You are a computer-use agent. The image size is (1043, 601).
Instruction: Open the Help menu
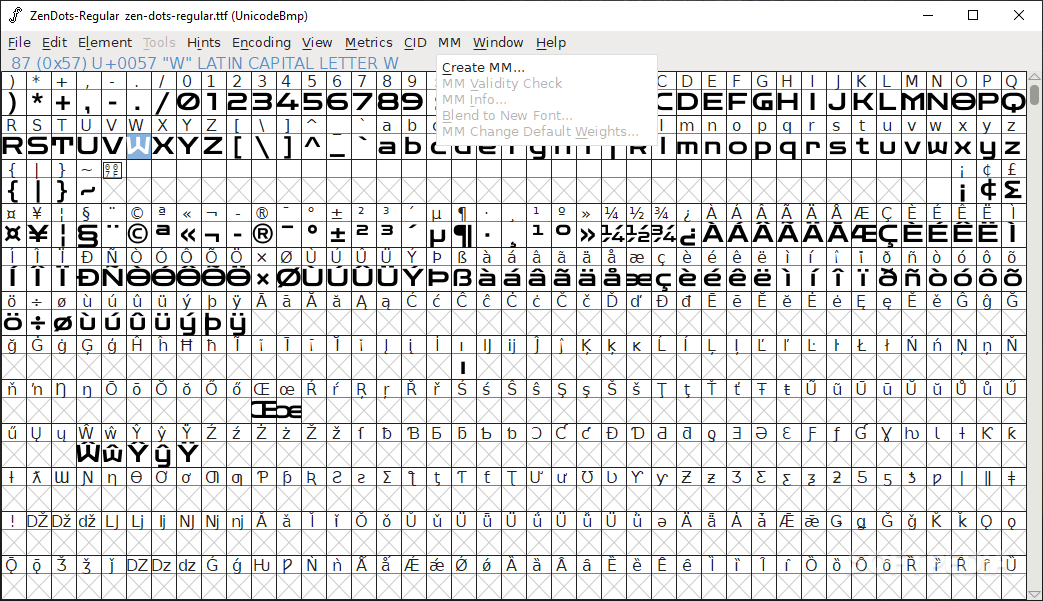[x=551, y=43]
